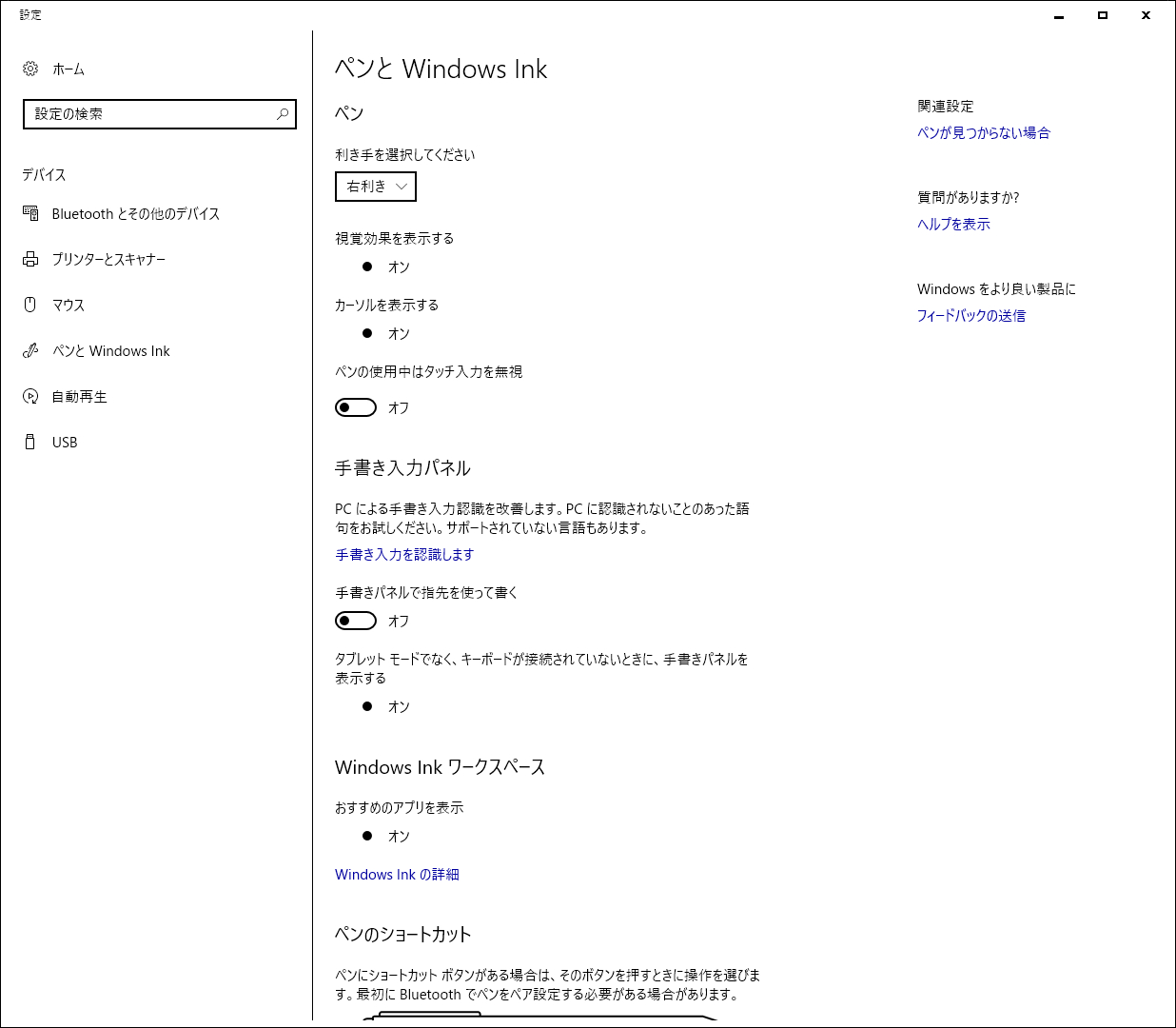Click ヘルプを表示 link
The height and width of the screenshot is (1028, 1176).
tap(953, 224)
